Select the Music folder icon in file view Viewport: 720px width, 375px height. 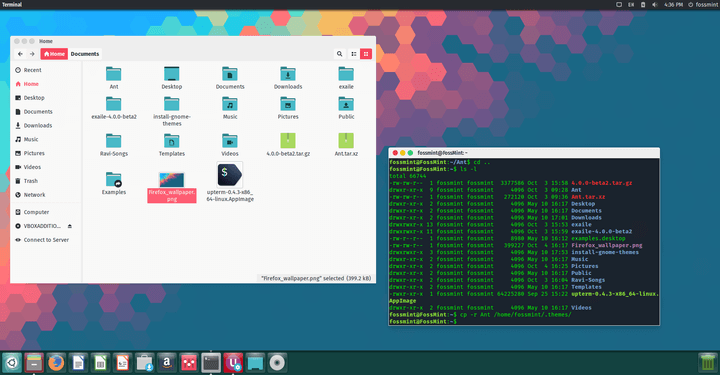point(230,105)
